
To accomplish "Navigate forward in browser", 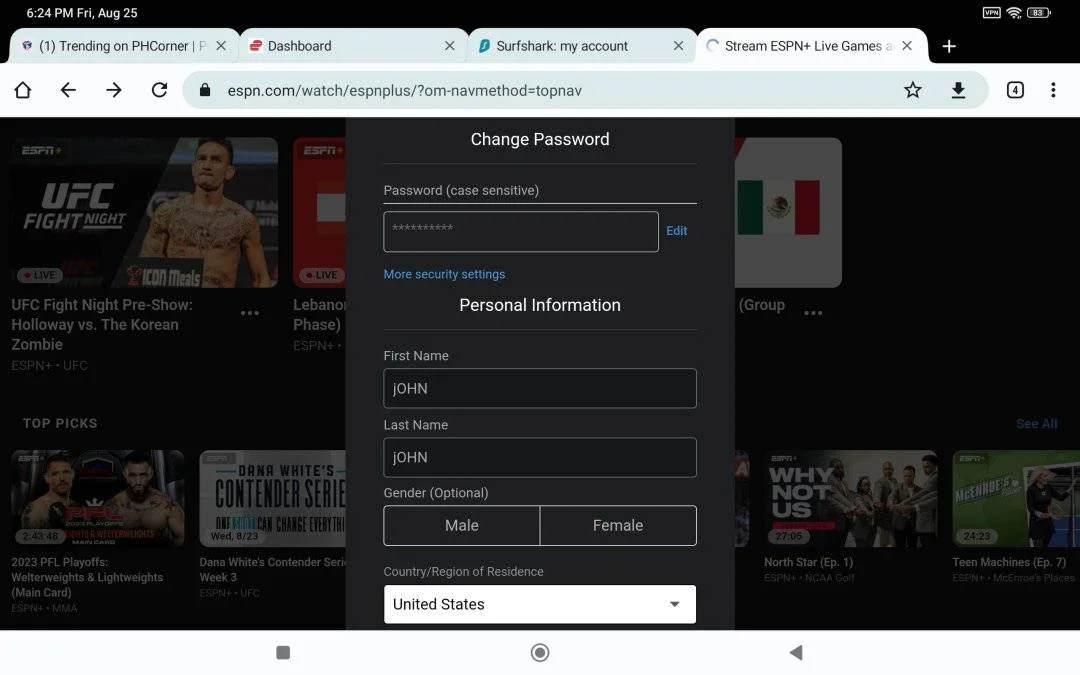I will [114, 90].
